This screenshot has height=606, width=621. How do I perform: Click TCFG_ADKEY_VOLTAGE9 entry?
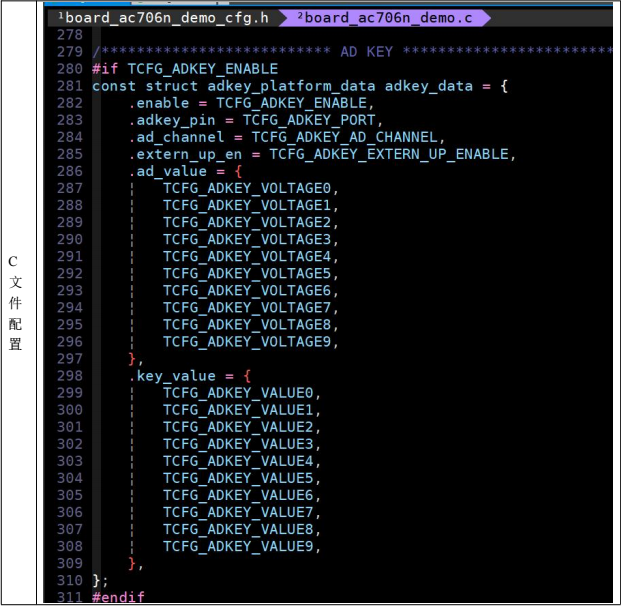(247, 342)
